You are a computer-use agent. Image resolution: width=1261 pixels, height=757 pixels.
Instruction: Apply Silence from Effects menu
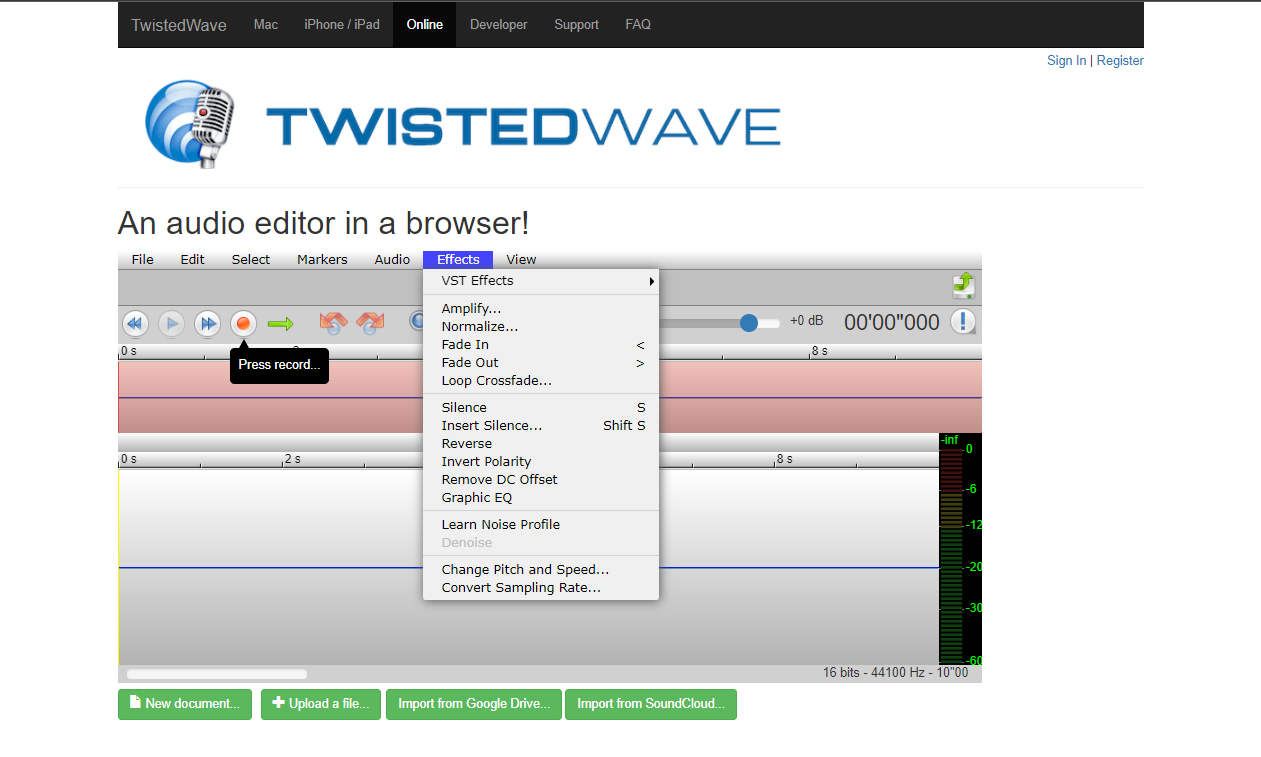coord(541,408)
